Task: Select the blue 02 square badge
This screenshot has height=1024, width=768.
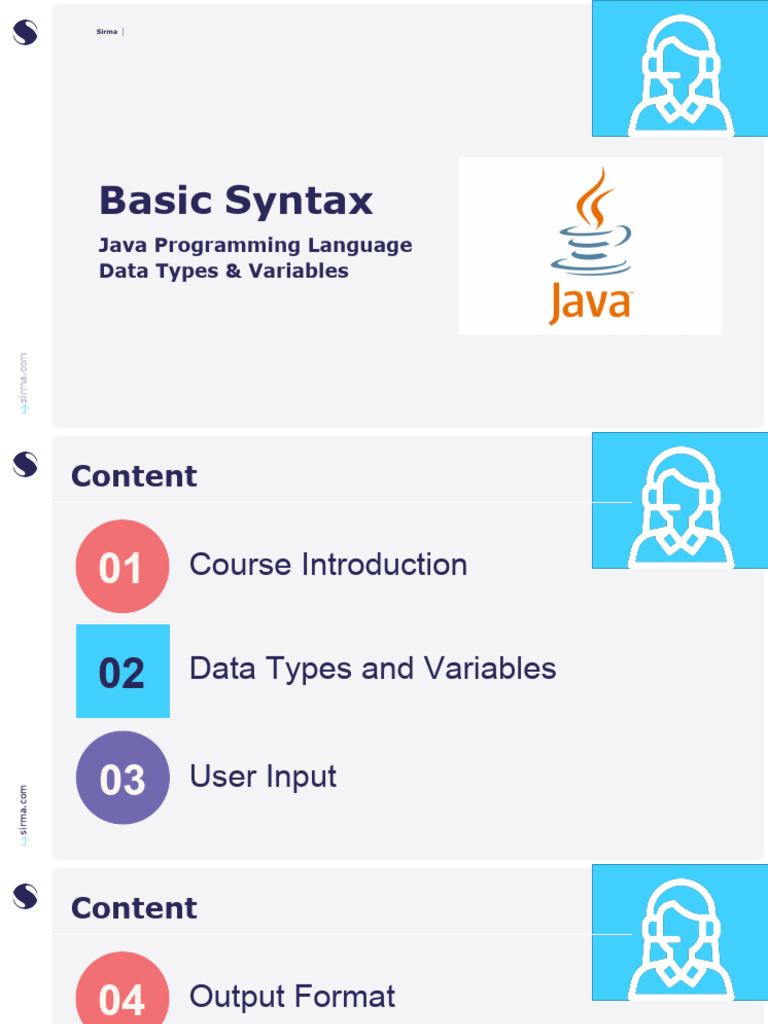Action: (x=123, y=671)
